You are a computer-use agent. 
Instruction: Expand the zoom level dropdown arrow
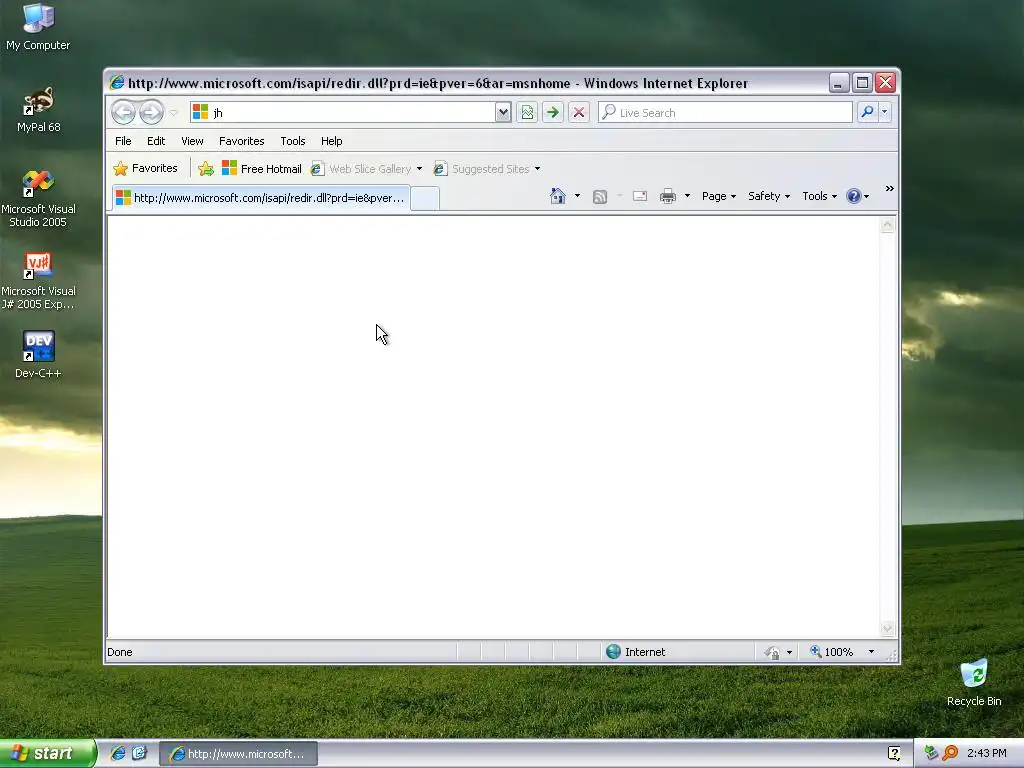(871, 652)
